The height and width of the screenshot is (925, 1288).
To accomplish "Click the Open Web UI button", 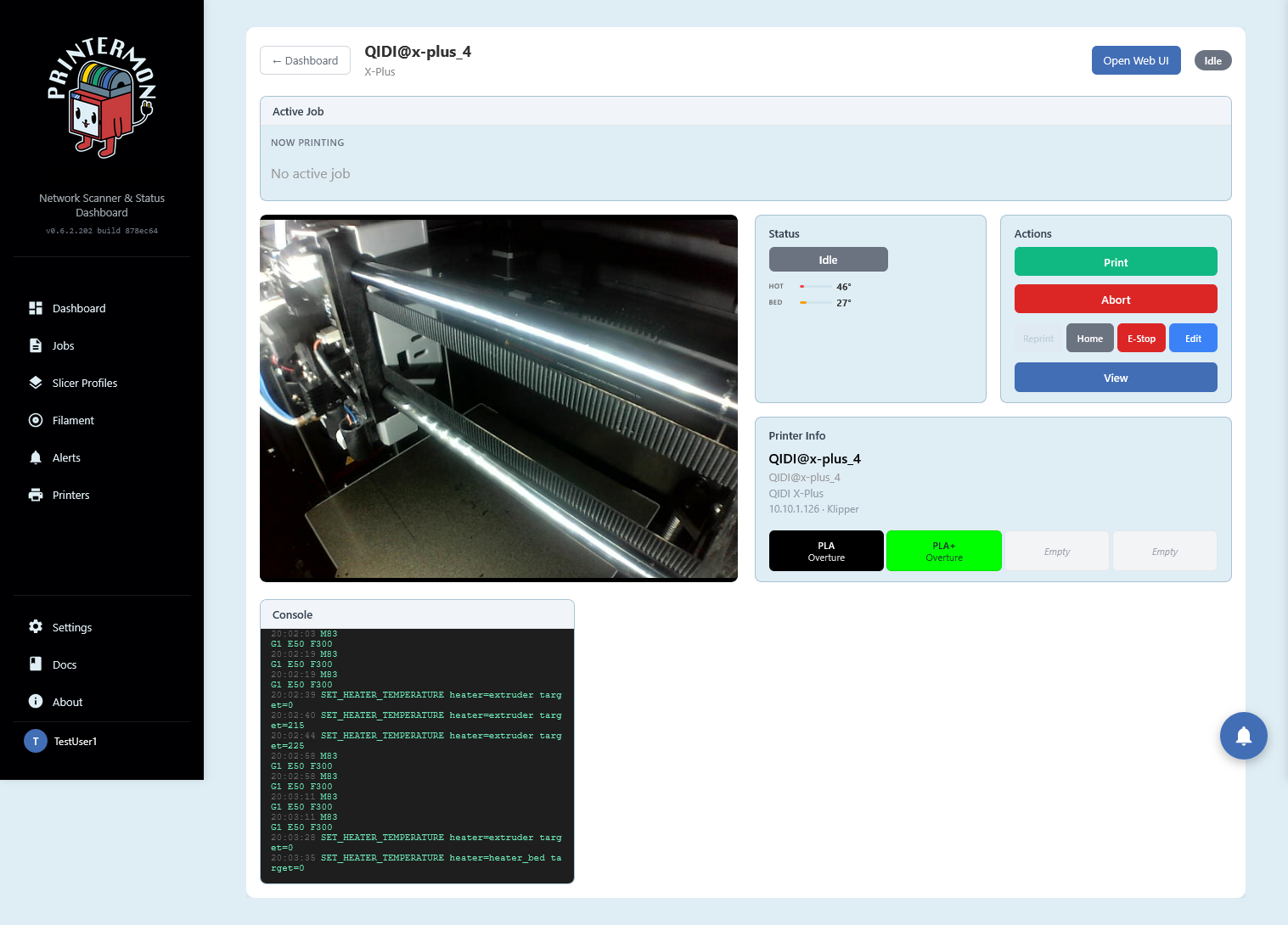I will tap(1135, 60).
